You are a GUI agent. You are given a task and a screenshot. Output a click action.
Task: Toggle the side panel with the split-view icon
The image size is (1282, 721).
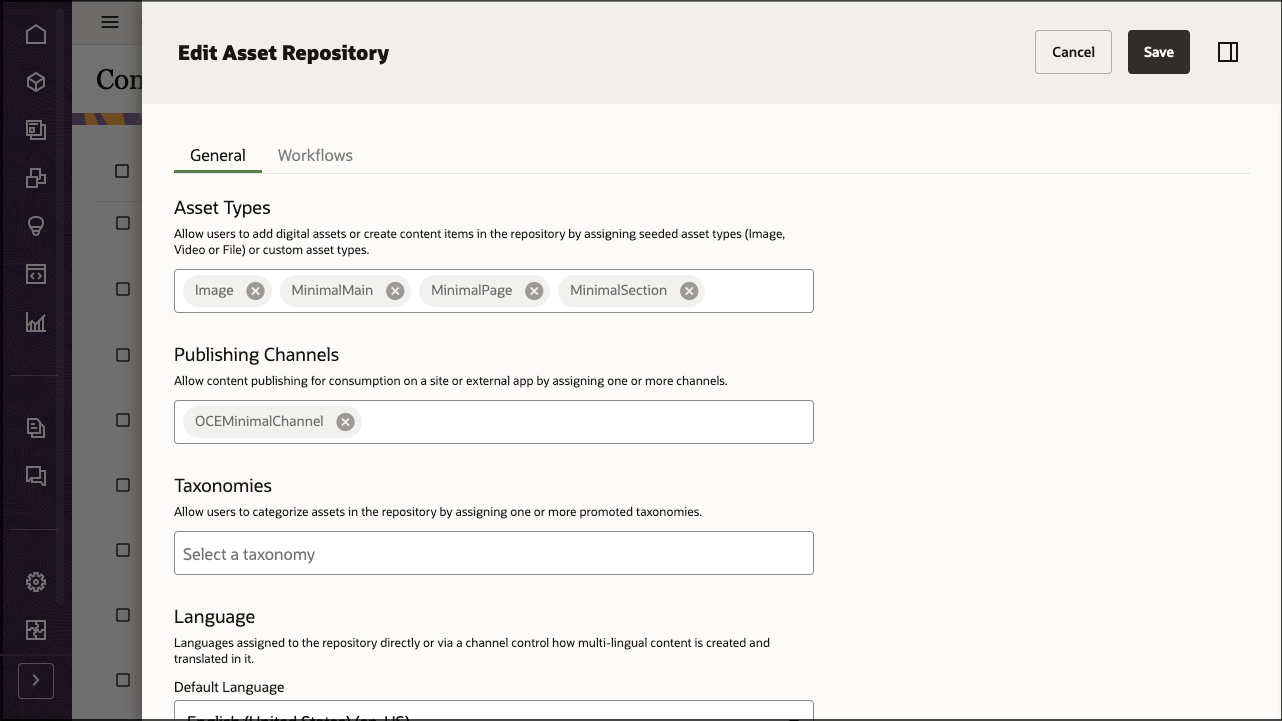1228,51
